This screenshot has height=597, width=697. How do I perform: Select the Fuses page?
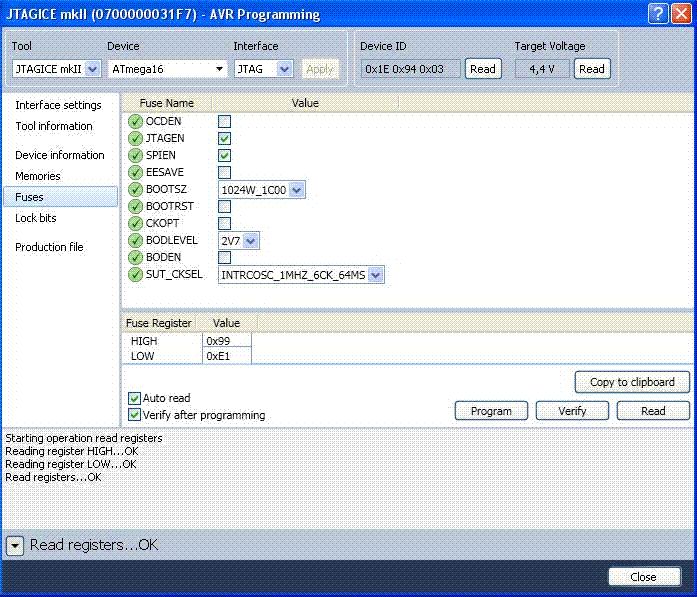60,197
